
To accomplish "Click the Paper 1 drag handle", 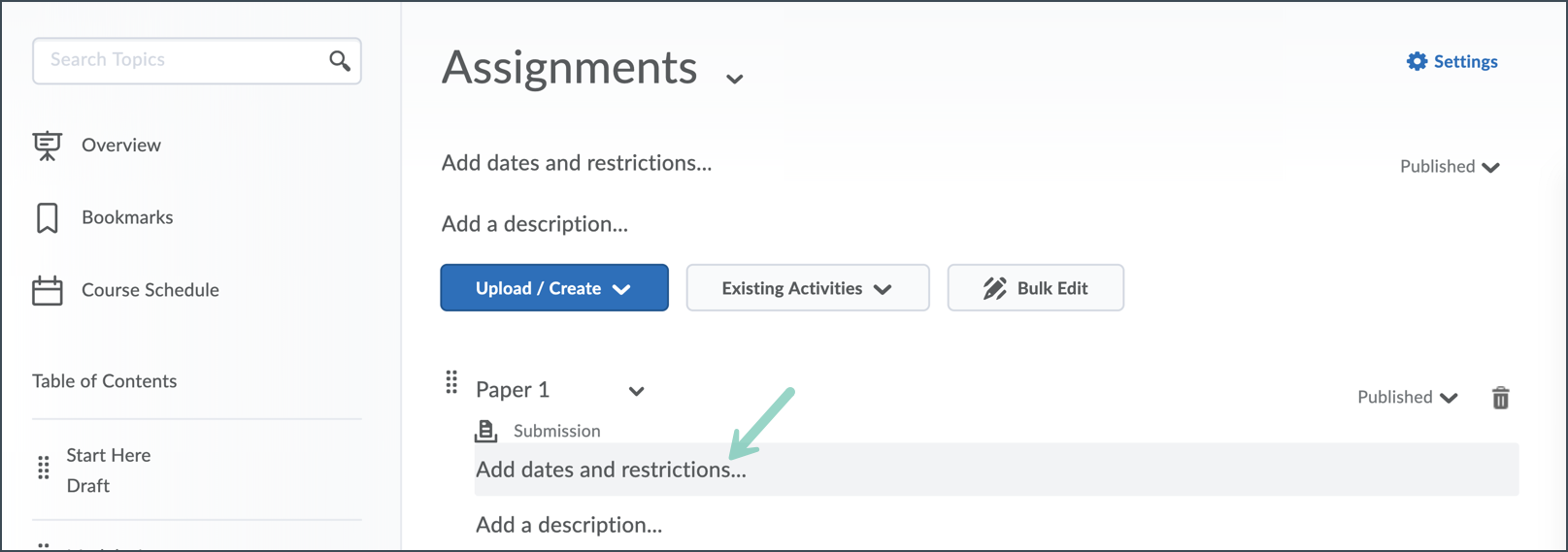I will click(451, 382).
